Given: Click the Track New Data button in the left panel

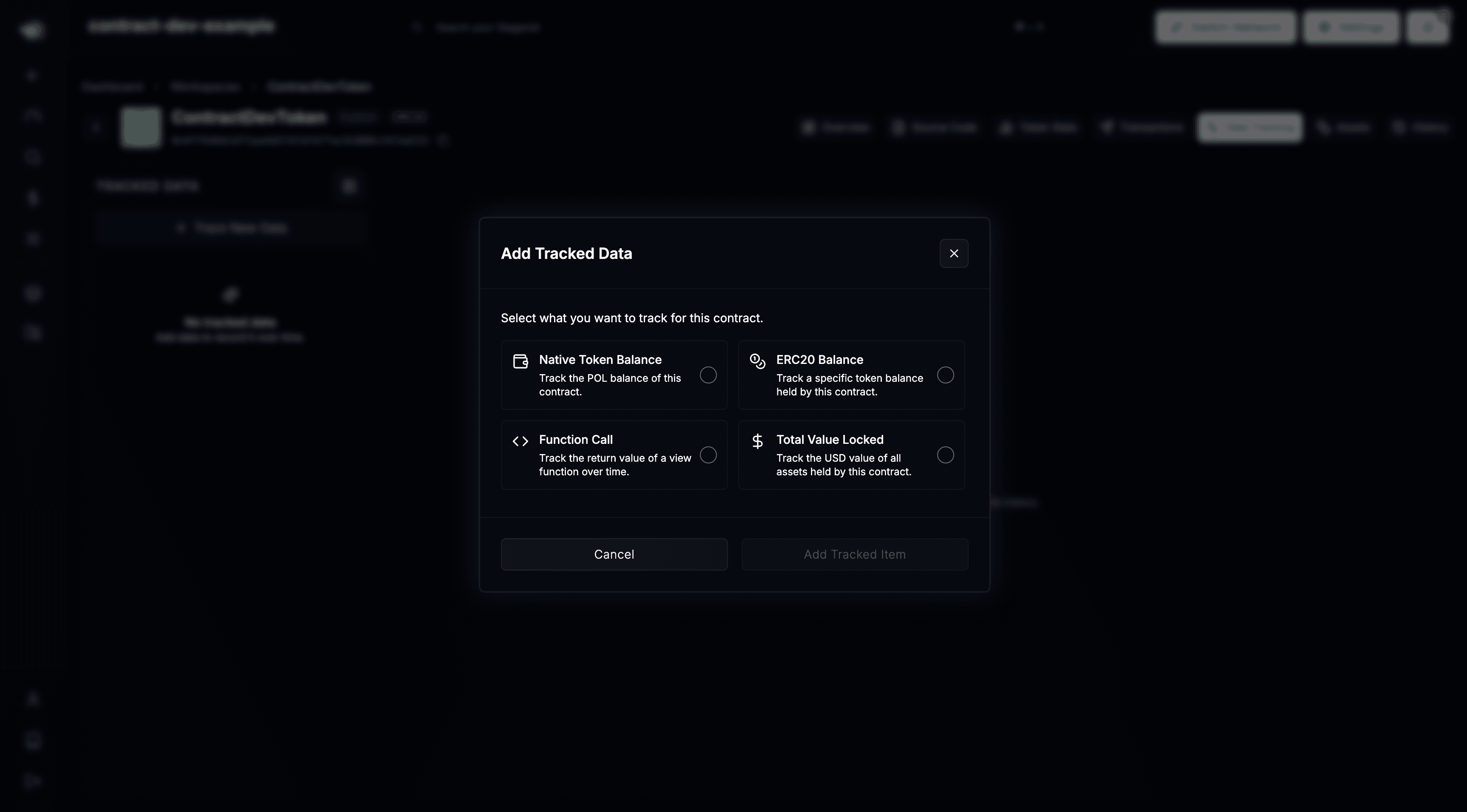Looking at the screenshot, I should point(230,227).
